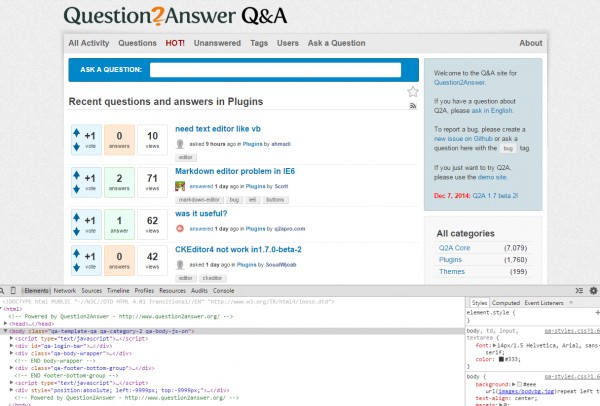The width and height of the screenshot is (600, 406).
Task: Upvote 'need text editor like vb'
Action: coord(77,132)
